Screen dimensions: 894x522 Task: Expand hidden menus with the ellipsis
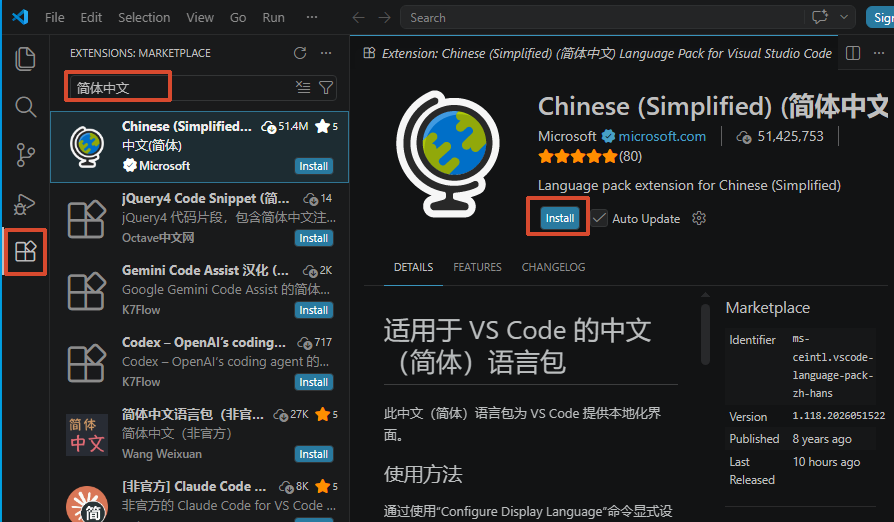312,18
